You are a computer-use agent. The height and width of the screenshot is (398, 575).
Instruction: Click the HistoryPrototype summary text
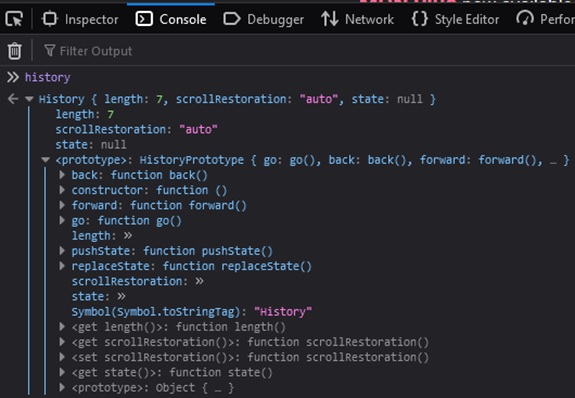(x=354, y=160)
